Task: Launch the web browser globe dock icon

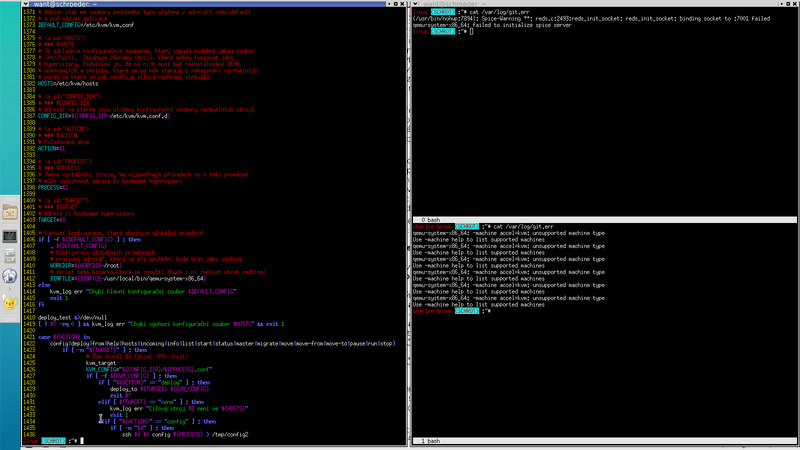Action: [x=10, y=276]
